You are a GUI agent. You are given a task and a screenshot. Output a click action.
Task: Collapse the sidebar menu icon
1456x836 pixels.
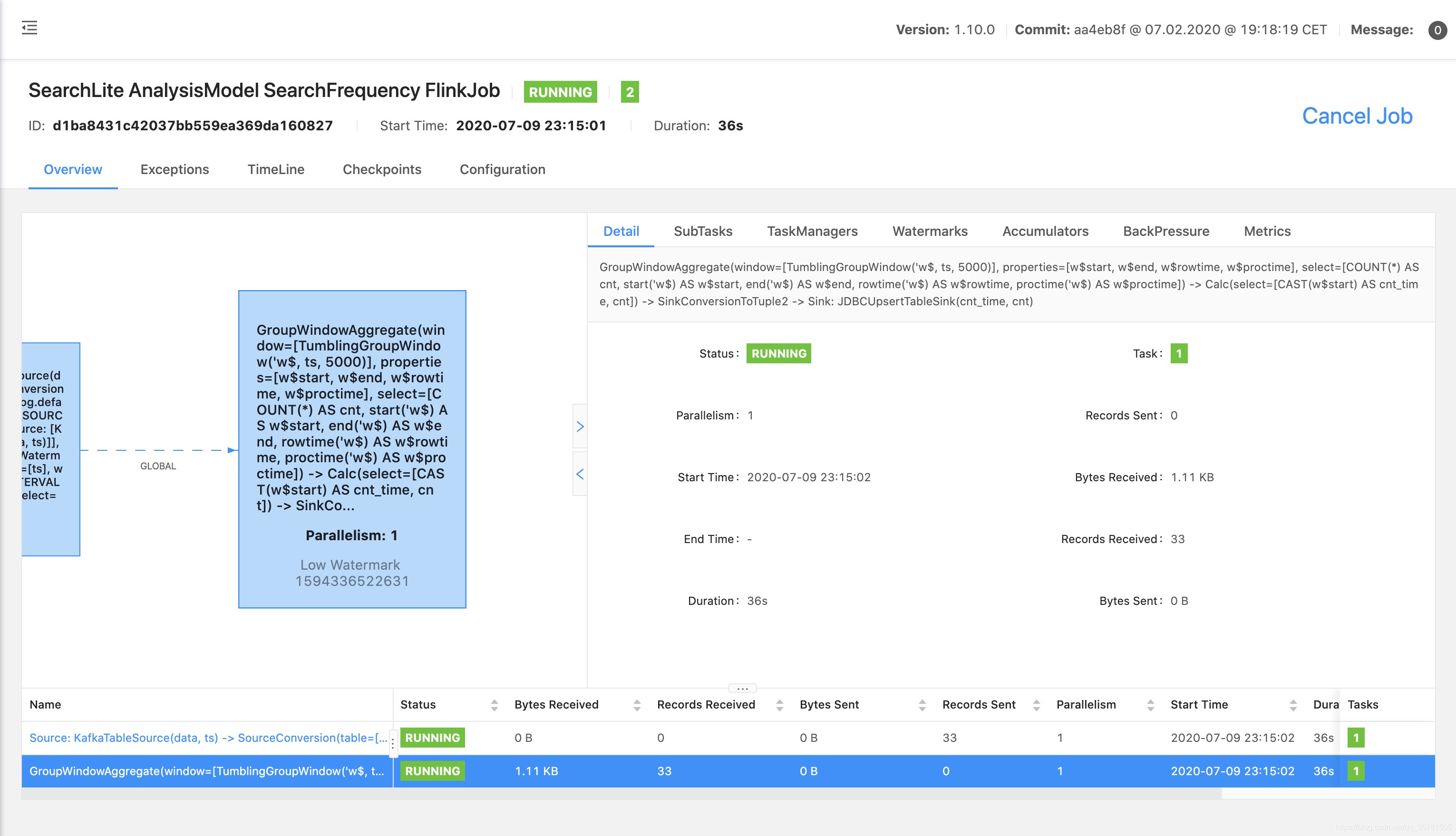click(x=29, y=28)
